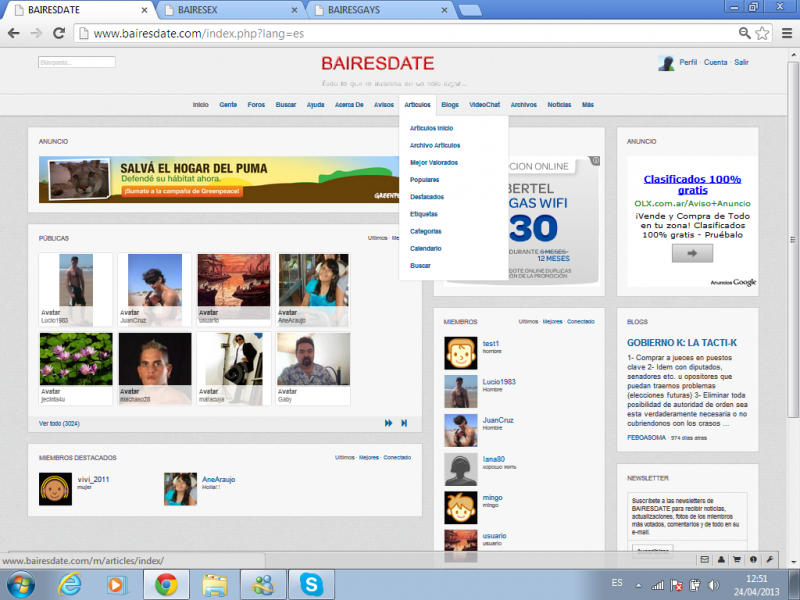This screenshot has width=800, height=600.
Task: Click the Busqueda search field
Action: [77, 62]
